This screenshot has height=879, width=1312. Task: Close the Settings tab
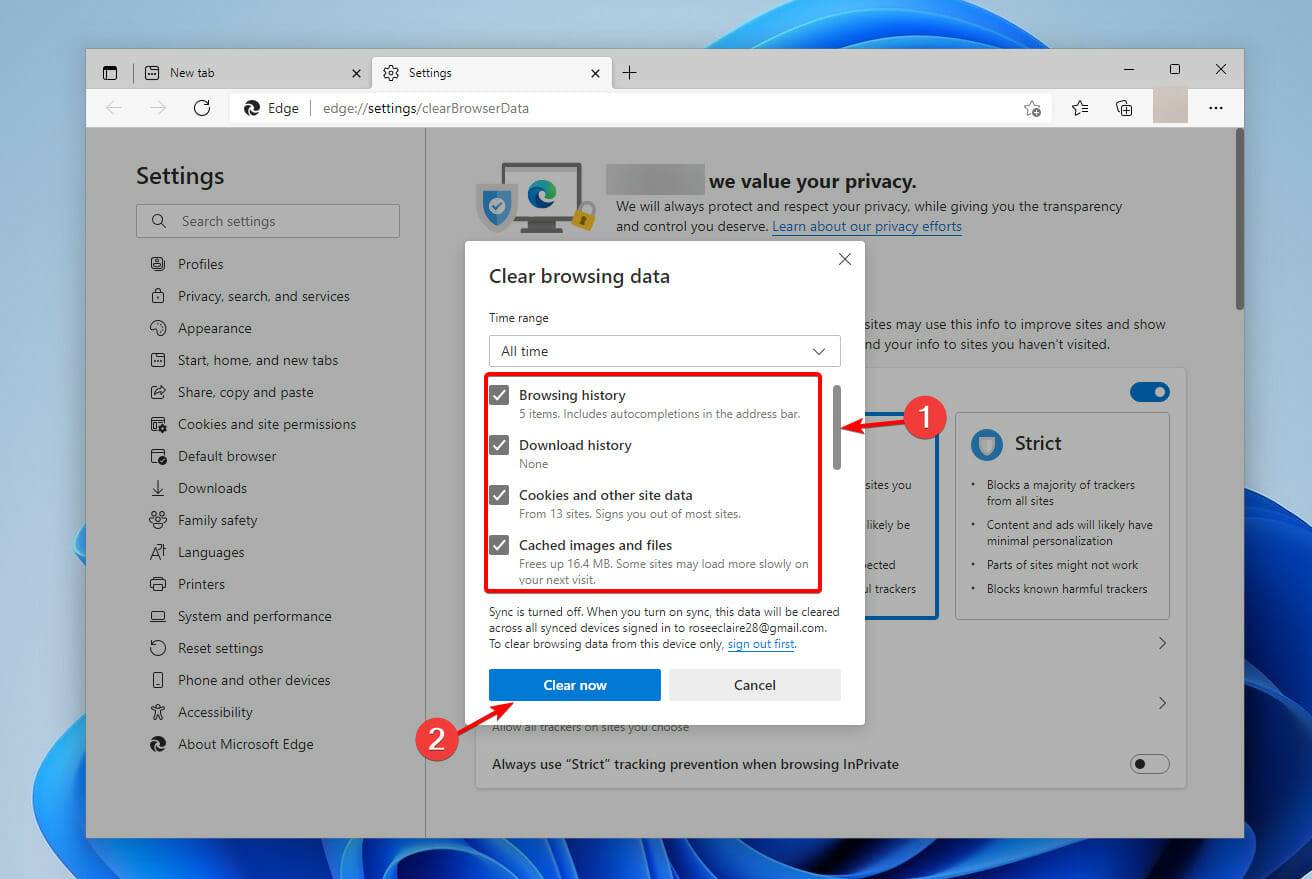point(596,73)
